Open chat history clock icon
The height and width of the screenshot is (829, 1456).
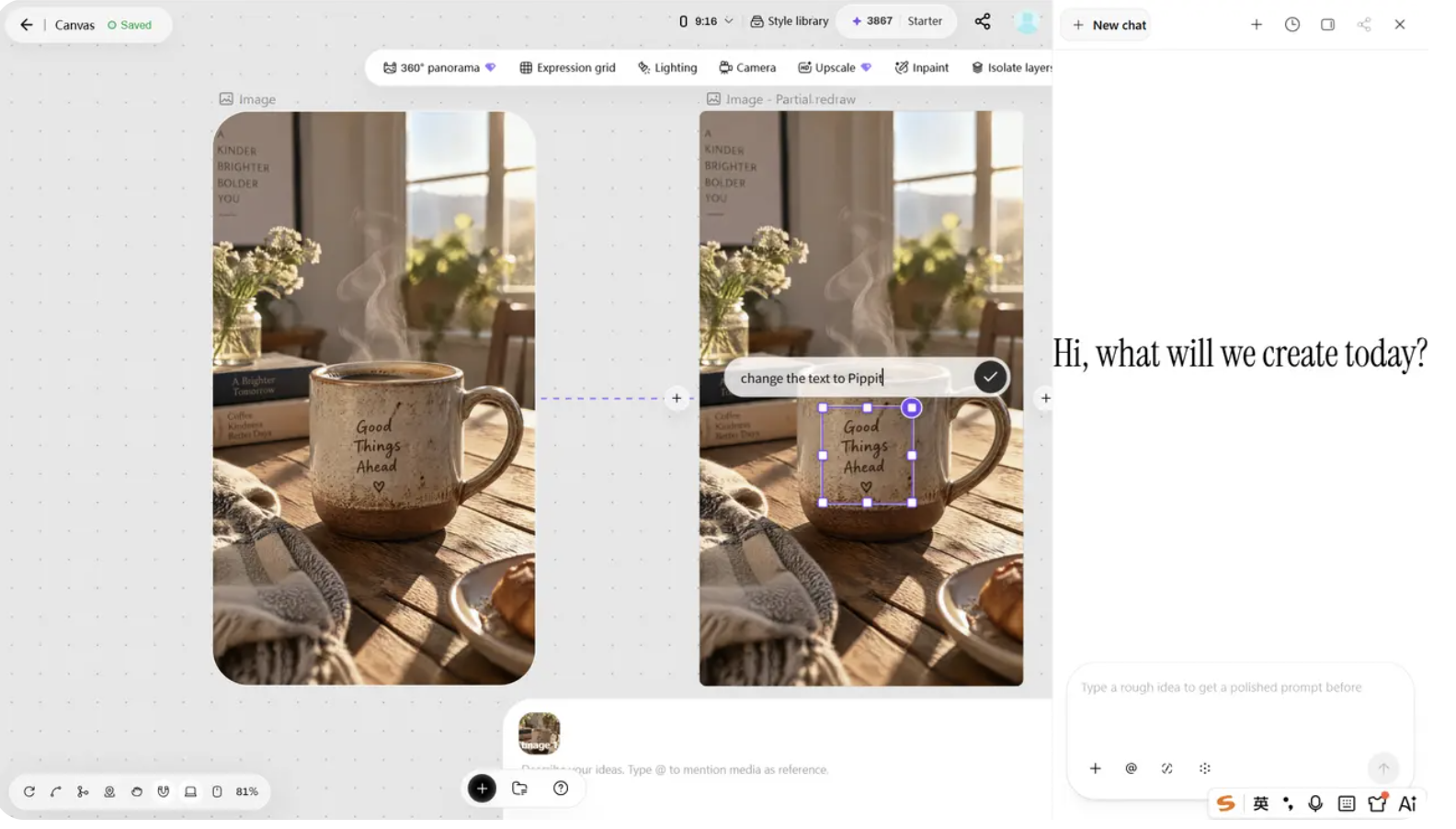1292,25
